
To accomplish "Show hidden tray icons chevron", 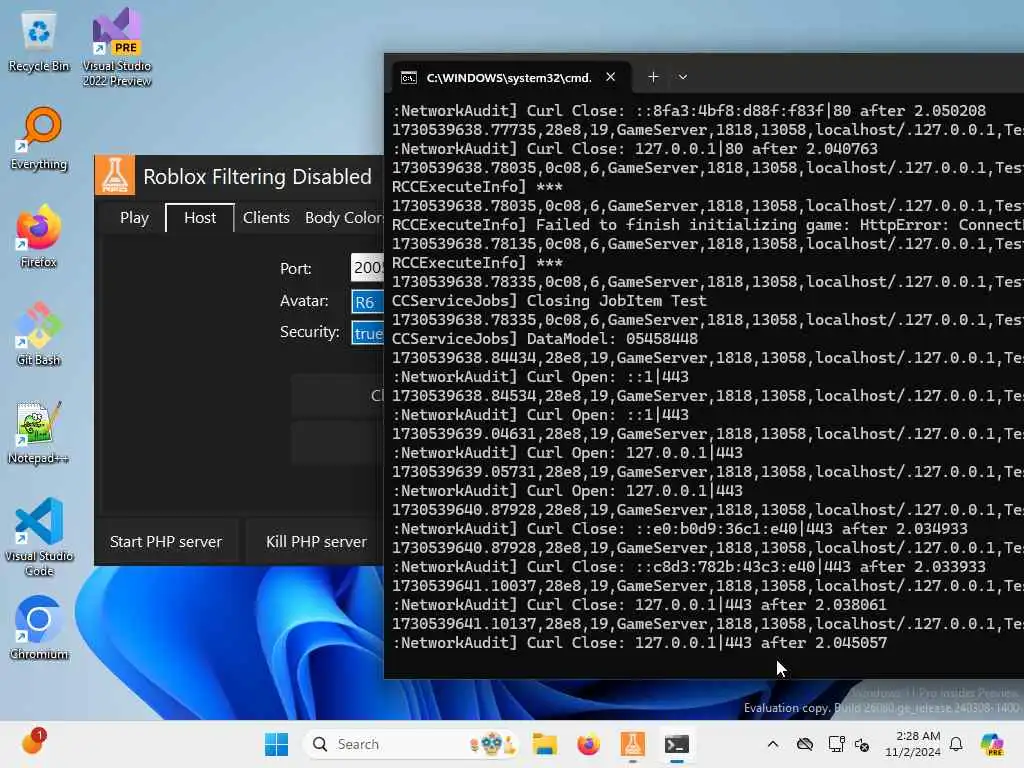I will pyautogui.click(x=773, y=744).
